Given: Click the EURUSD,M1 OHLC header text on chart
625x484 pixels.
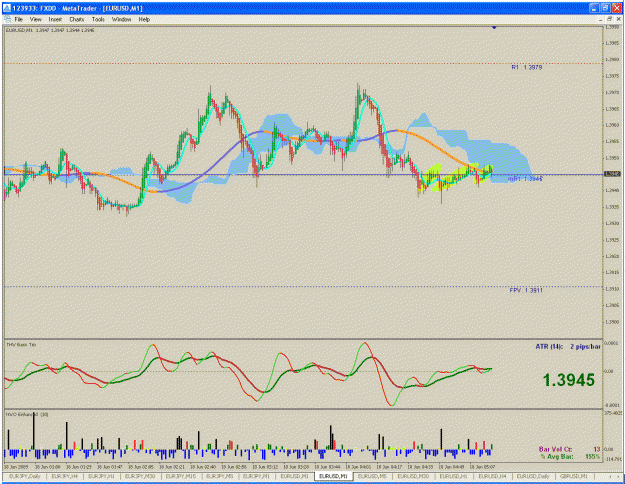Looking at the screenshot, I should pos(50,30).
